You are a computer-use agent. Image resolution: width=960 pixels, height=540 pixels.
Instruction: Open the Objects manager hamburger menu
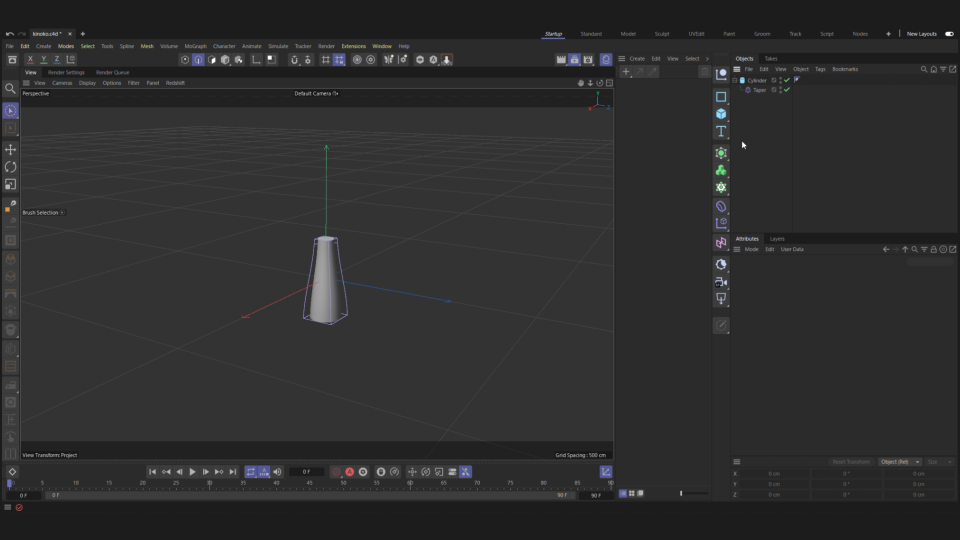point(737,69)
